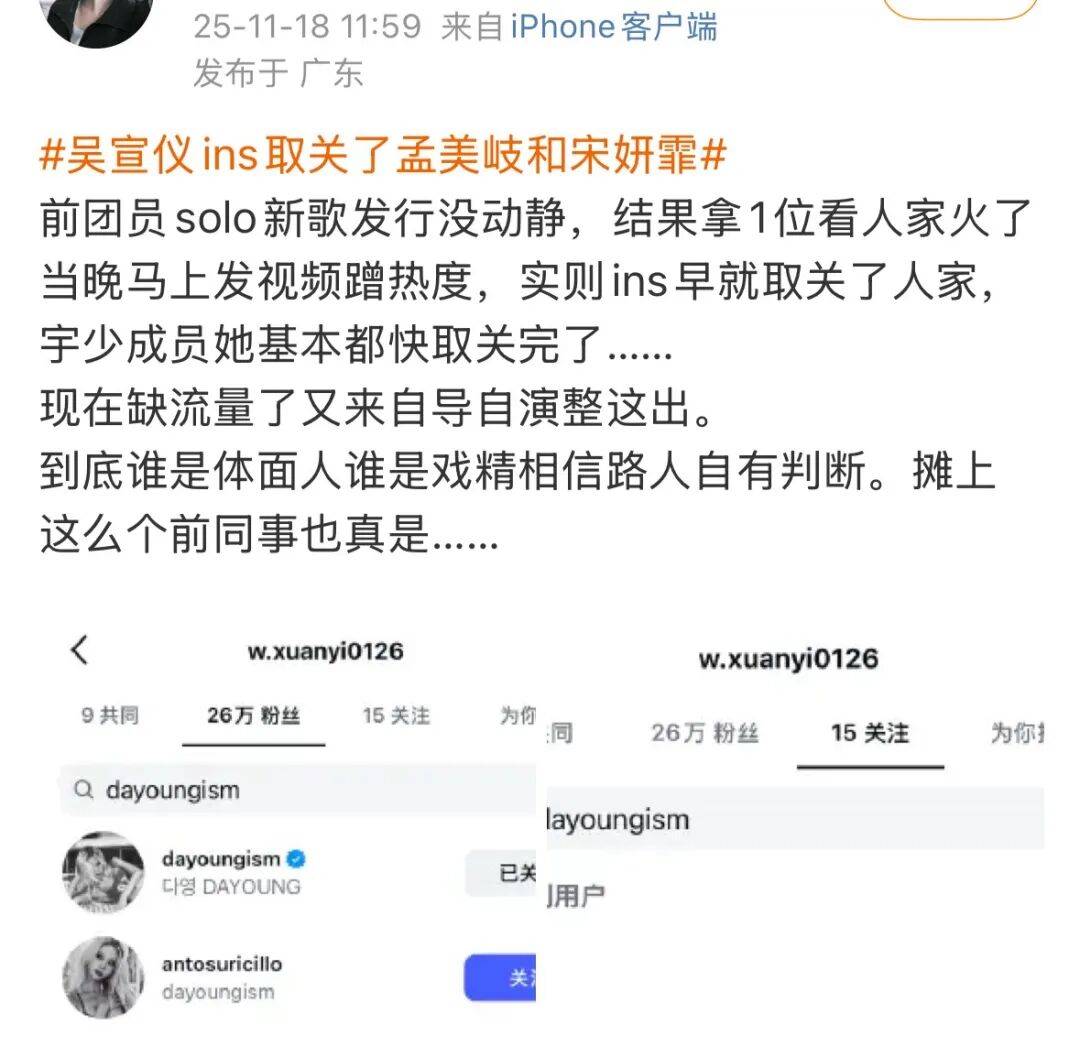Open the 26万 粉丝 tab on right panel

point(705,733)
